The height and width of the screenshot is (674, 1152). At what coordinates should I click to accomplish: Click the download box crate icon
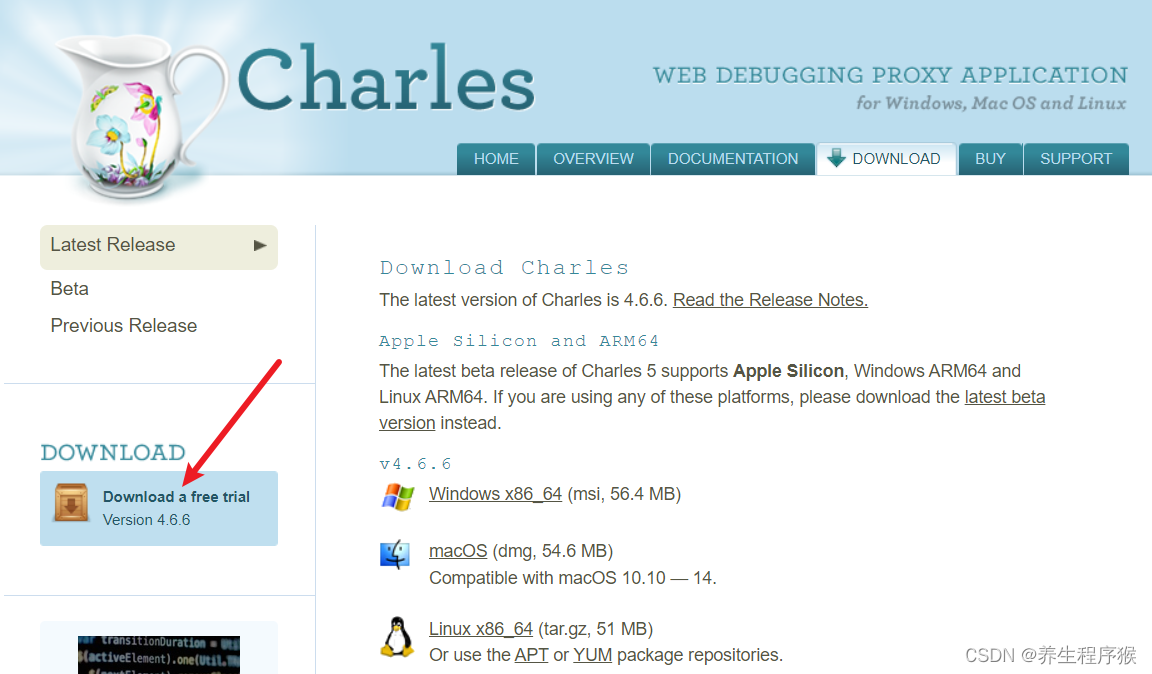[71, 503]
